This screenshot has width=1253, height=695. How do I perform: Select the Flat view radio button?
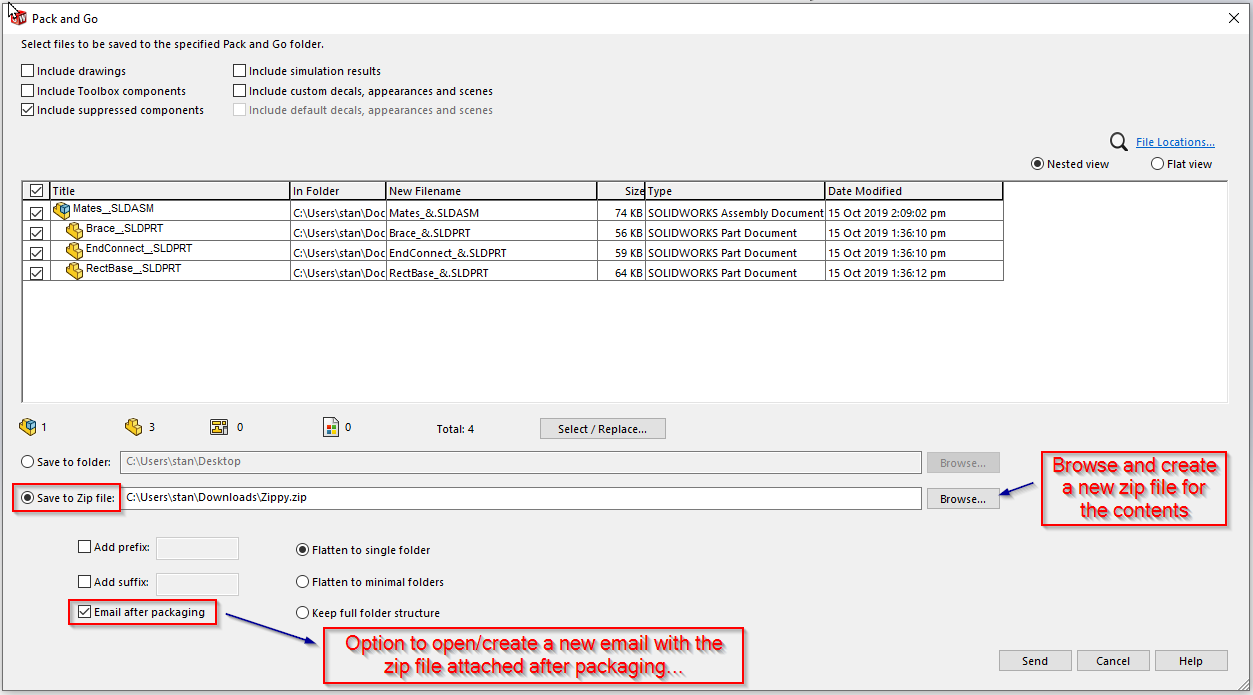click(1157, 164)
